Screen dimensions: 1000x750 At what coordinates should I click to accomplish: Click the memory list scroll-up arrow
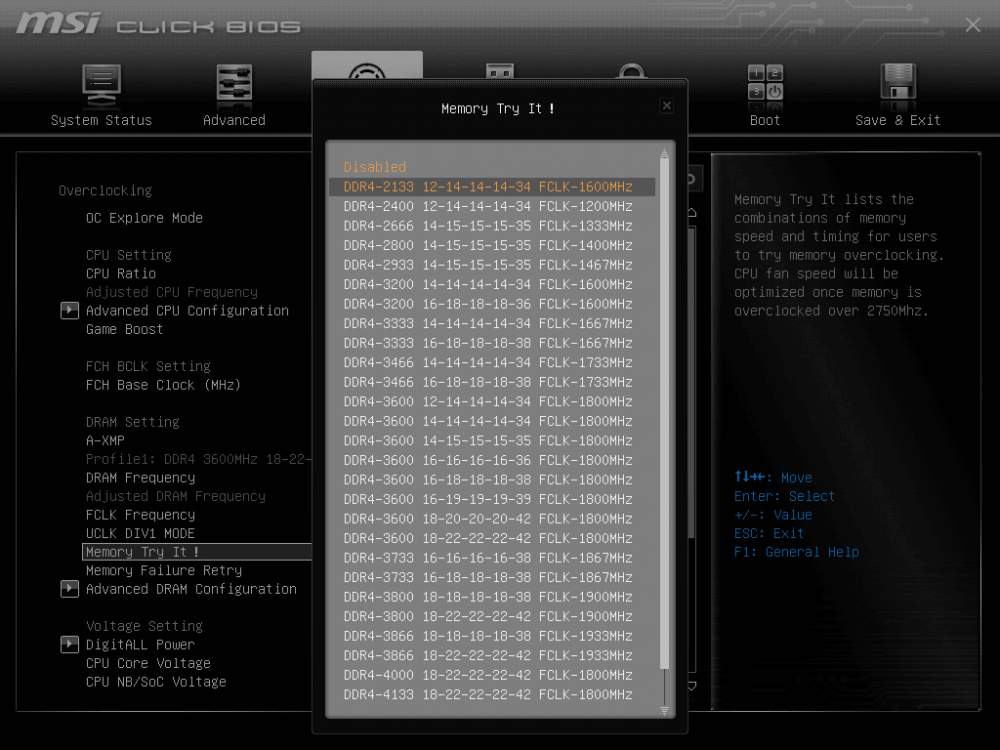click(664, 152)
